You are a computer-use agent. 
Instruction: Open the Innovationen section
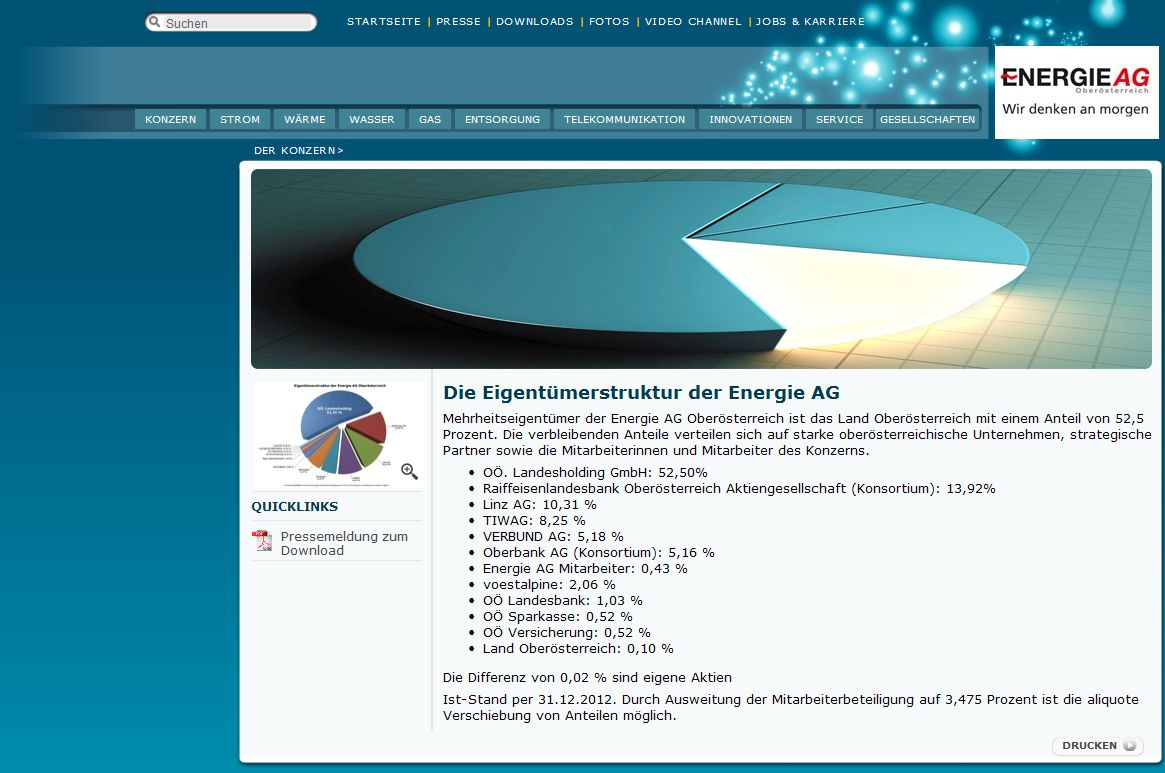tap(750, 119)
